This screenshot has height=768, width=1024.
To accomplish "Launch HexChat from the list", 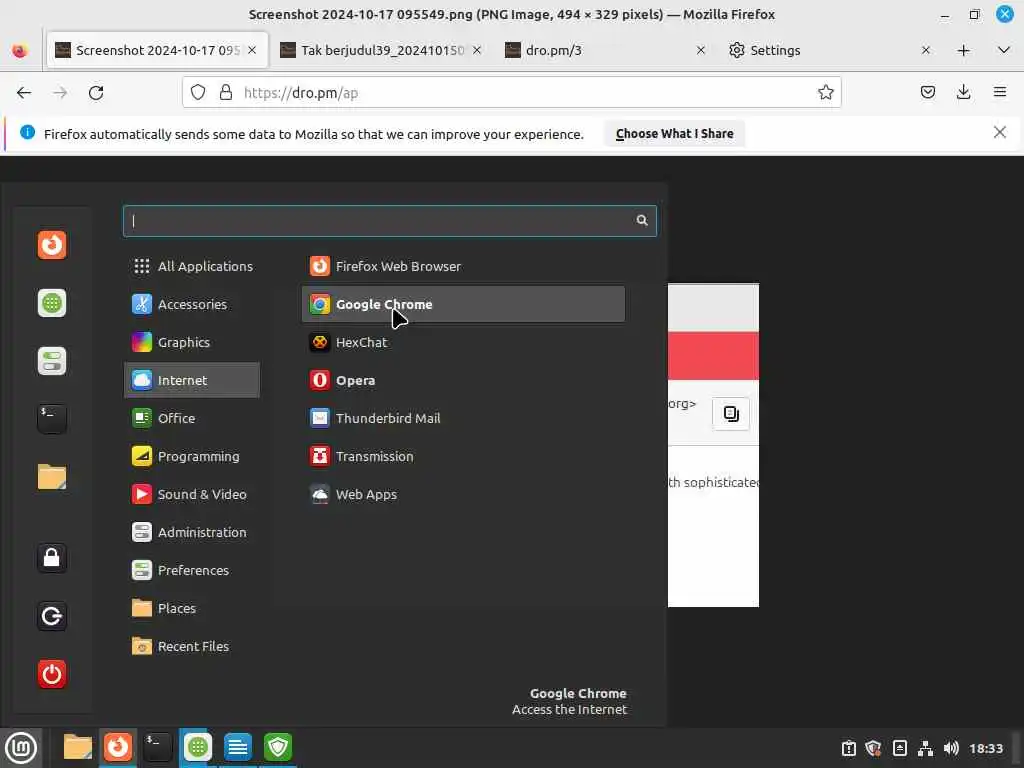I will click(x=463, y=342).
